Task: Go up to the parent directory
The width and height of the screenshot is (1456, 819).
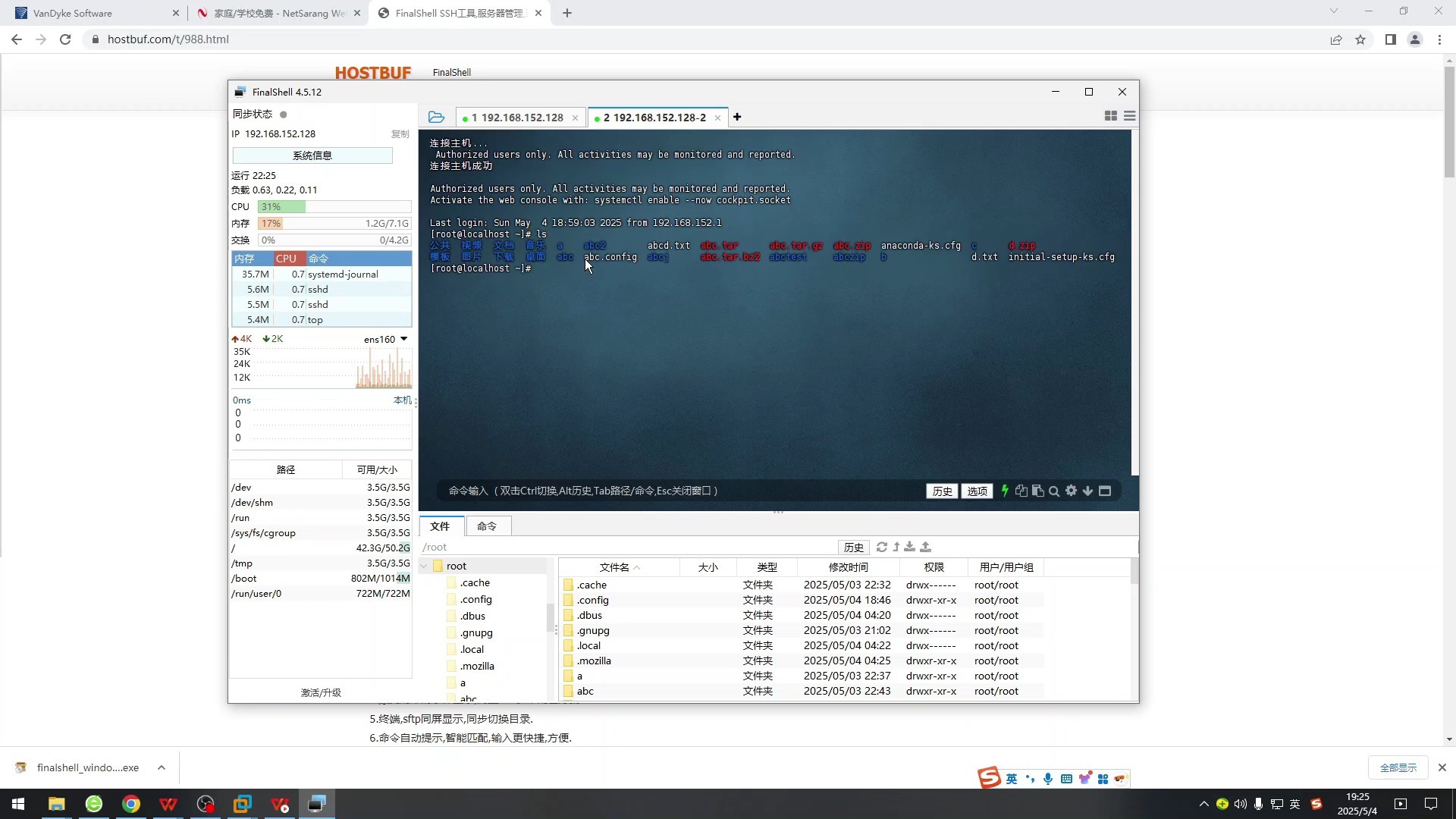Action: (x=896, y=547)
